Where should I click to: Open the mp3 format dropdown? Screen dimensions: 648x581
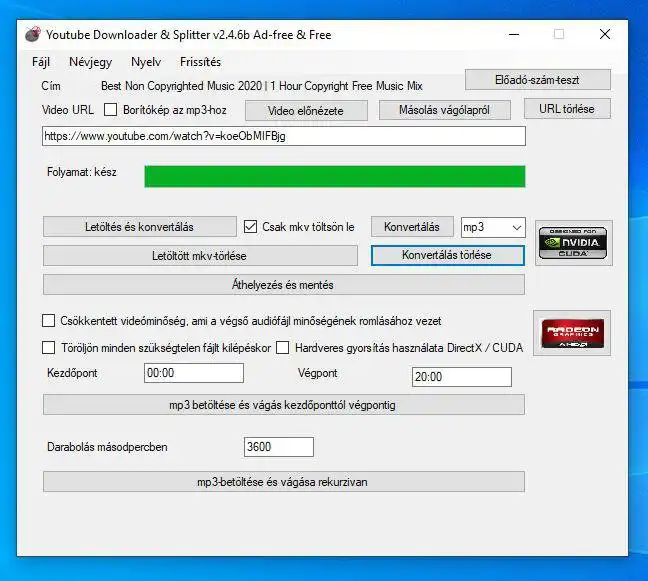click(493, 227)
